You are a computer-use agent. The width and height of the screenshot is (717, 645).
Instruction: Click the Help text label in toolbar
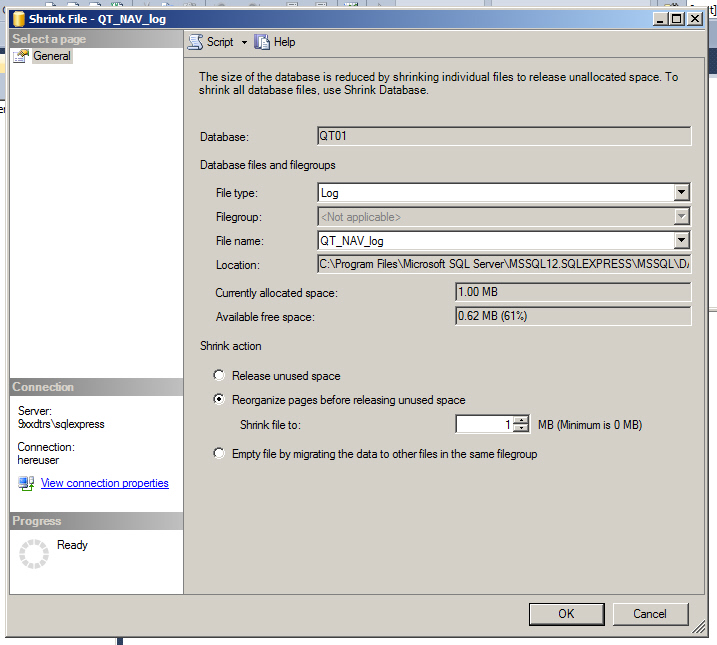tap(285, 42)
